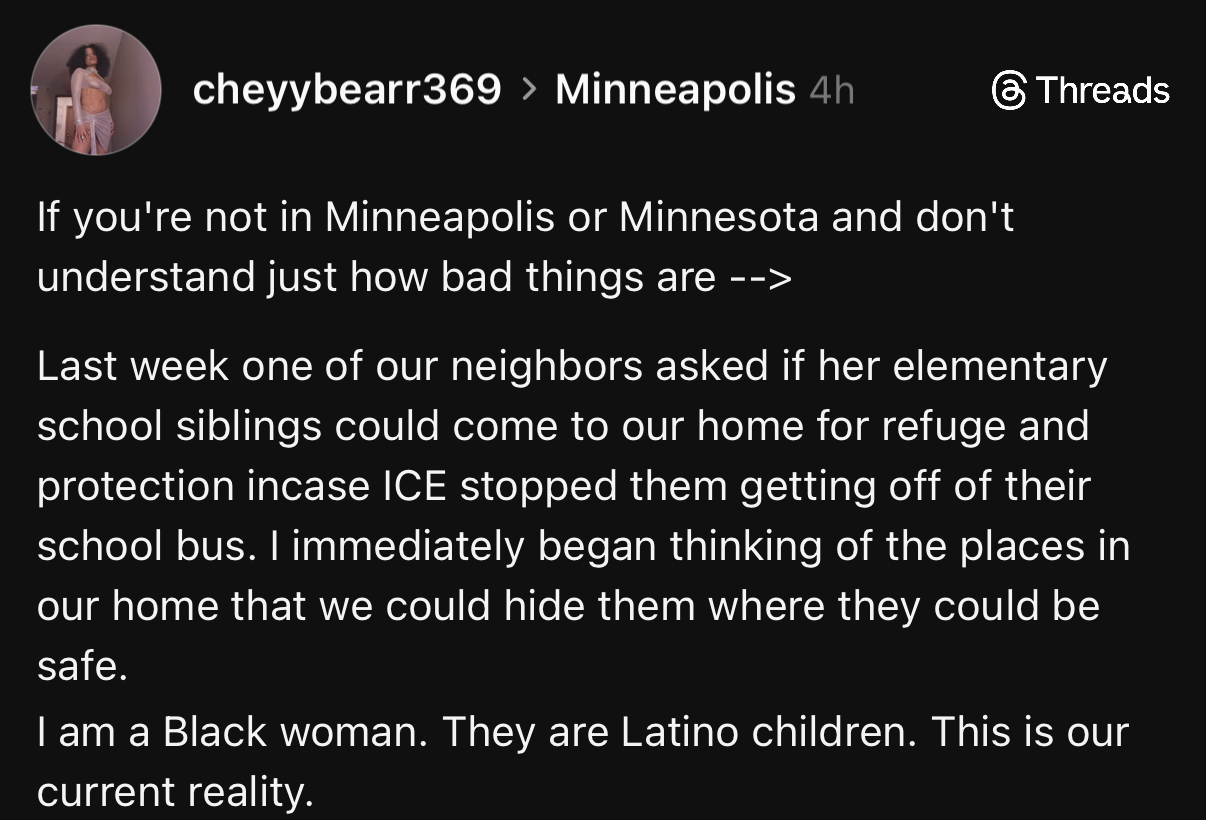Click the word "Minnesota" in the post

(719, 217)
